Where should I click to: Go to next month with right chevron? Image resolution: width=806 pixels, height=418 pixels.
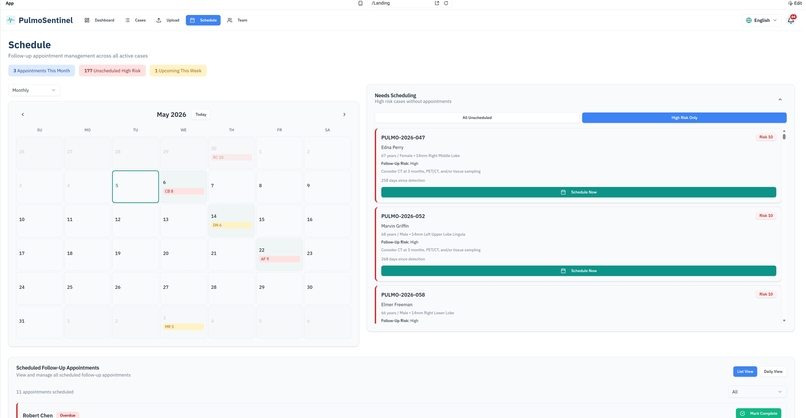344,114
